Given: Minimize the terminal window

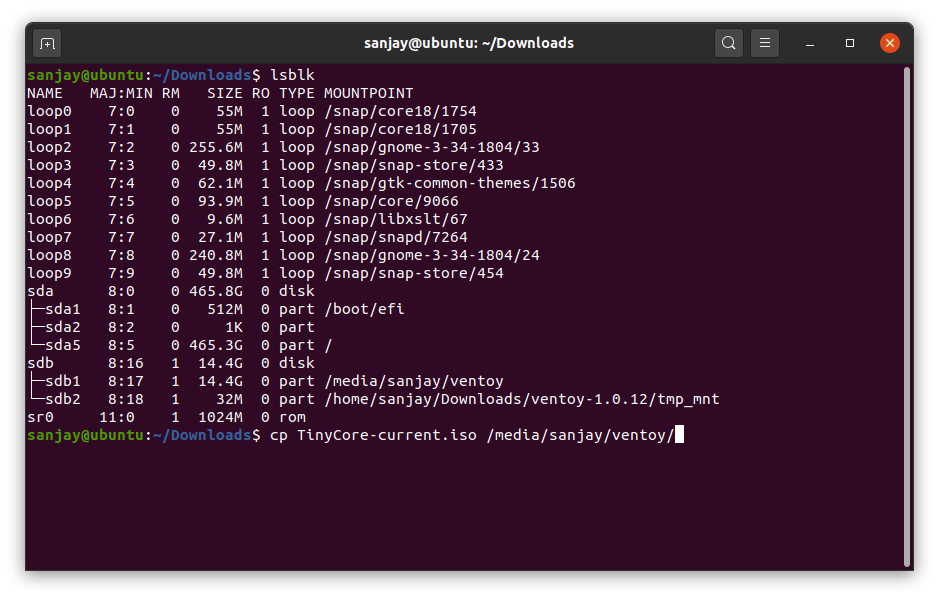Looking at the screenshot, I should [810, 43].
